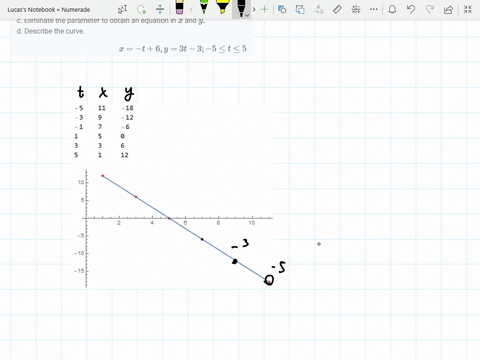480x360 pixels.
Task: Select the green pen
Action: pyautogui.click(x=204, y=7)
